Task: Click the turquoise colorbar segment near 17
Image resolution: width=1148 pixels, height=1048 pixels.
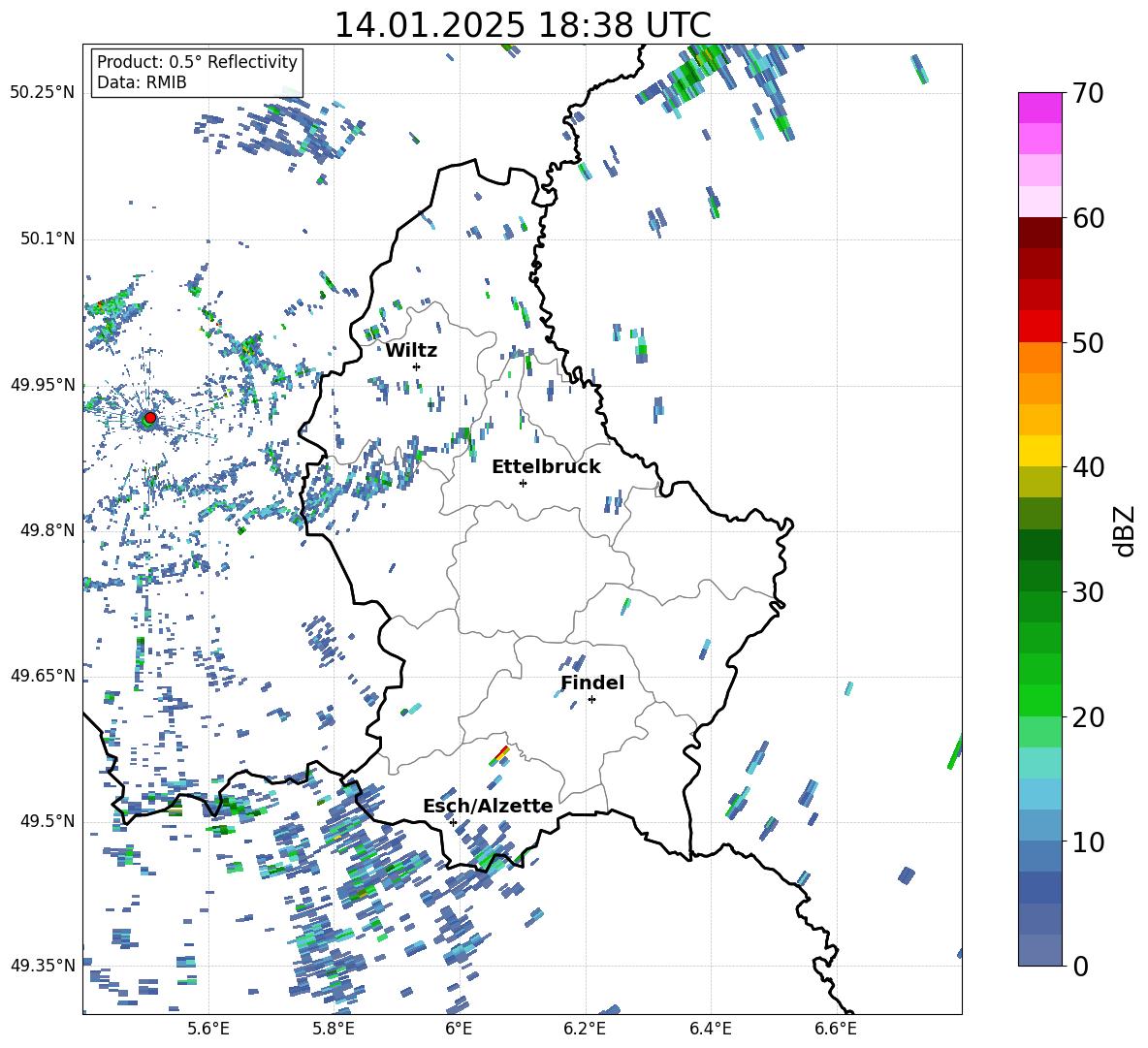Action: coord(1040,763)
